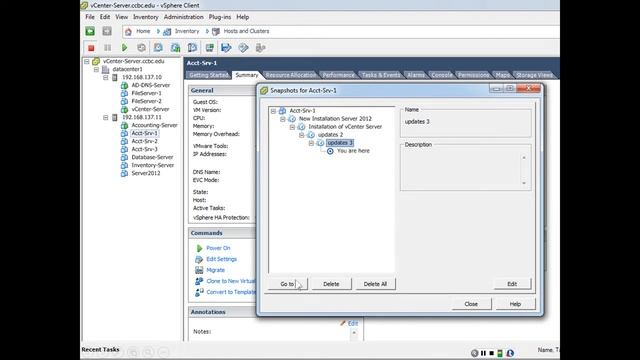Collapse 'Installation of vCenter Server' snapshot node
Viewport: 640px width, 360px height.
pyautogui.click(x=292, y=127)
